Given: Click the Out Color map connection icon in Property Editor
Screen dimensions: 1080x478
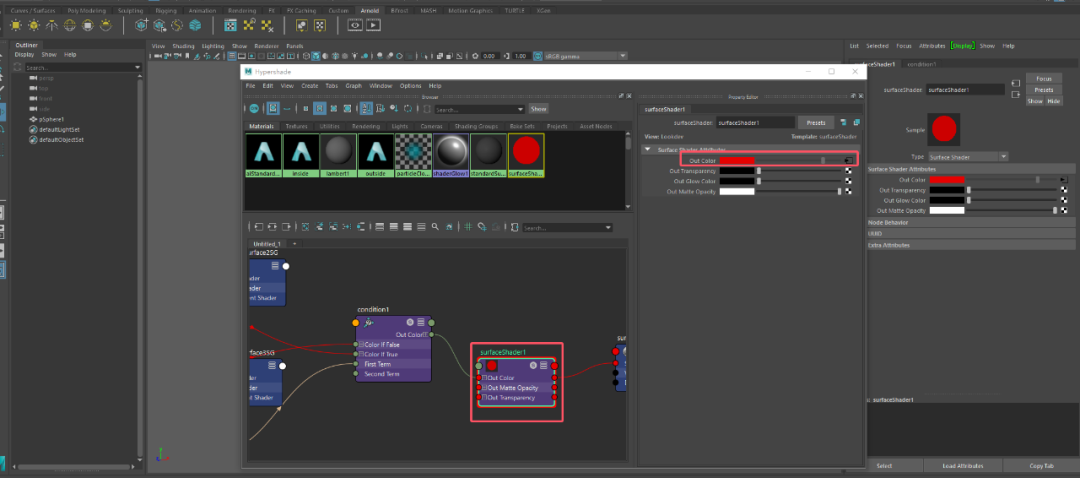Looking at the screenshot, I should pyautogui.click(x=849, y=160).
